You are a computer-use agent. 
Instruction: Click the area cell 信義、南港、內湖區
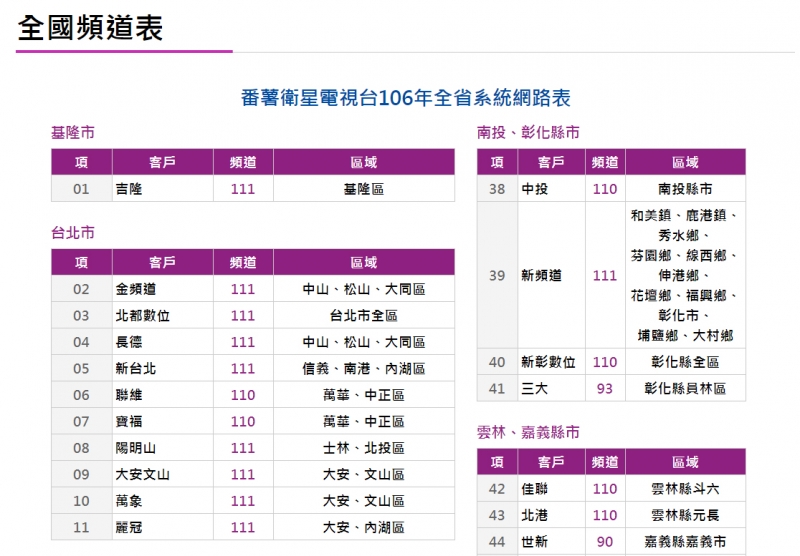[x=364, y=368]
